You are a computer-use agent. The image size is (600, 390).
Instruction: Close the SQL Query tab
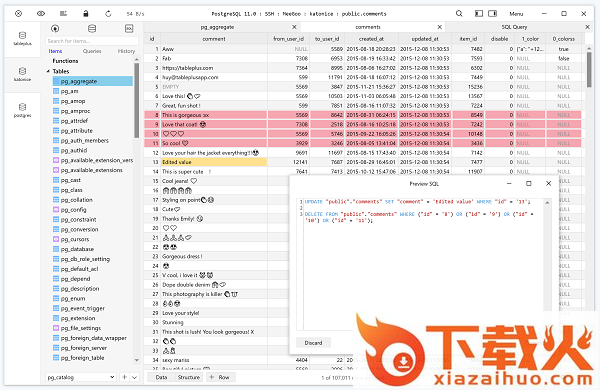(x=587, y=27)
